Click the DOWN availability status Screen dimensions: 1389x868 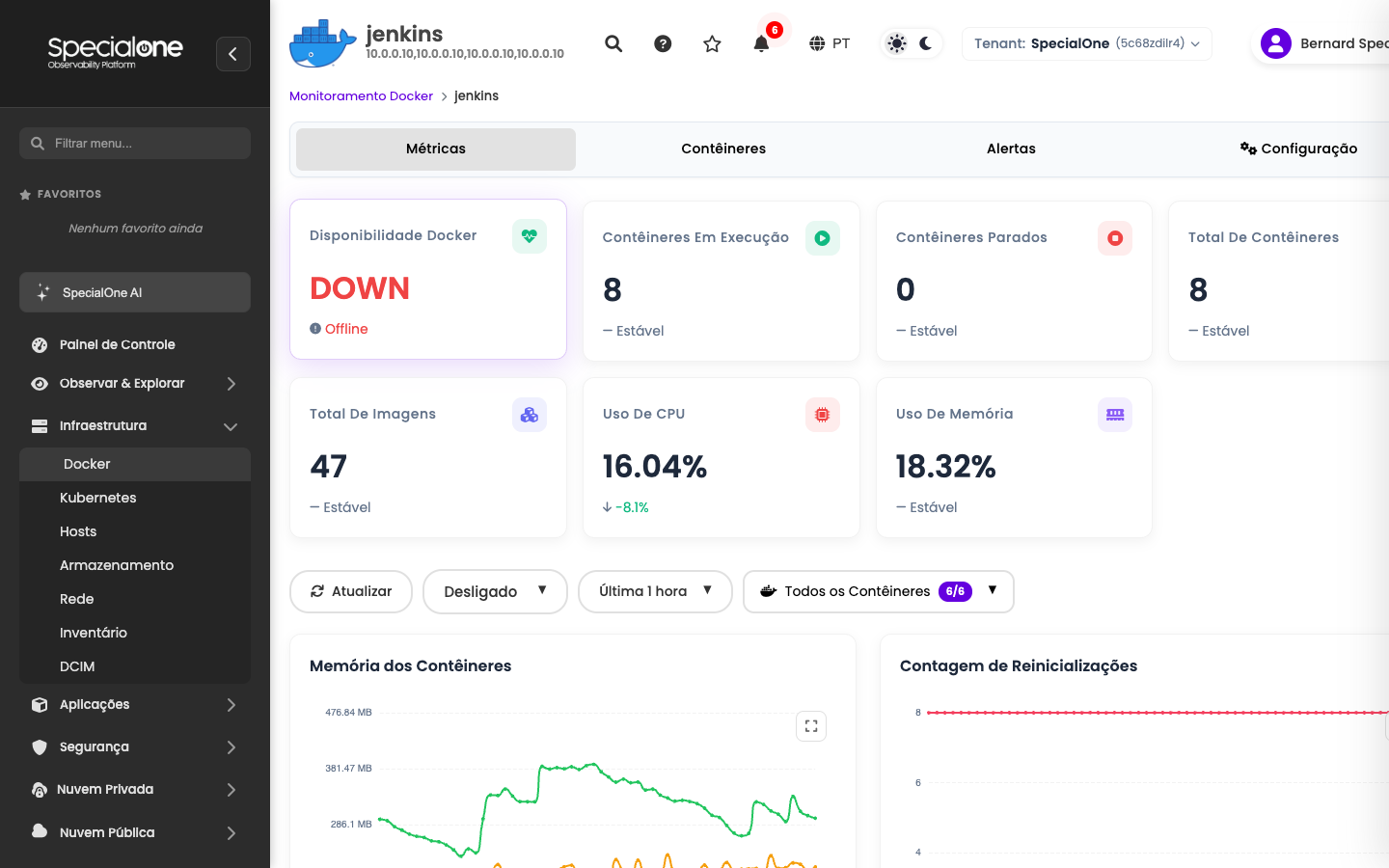(x=360, y=288)
